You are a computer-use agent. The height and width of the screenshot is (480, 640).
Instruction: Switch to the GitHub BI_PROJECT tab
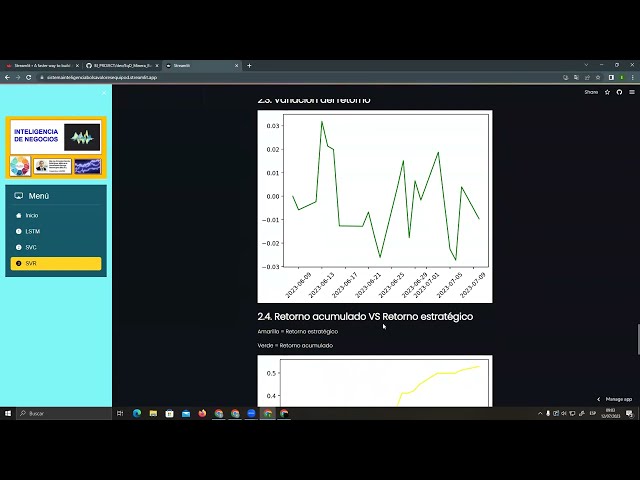pos(122,65)
